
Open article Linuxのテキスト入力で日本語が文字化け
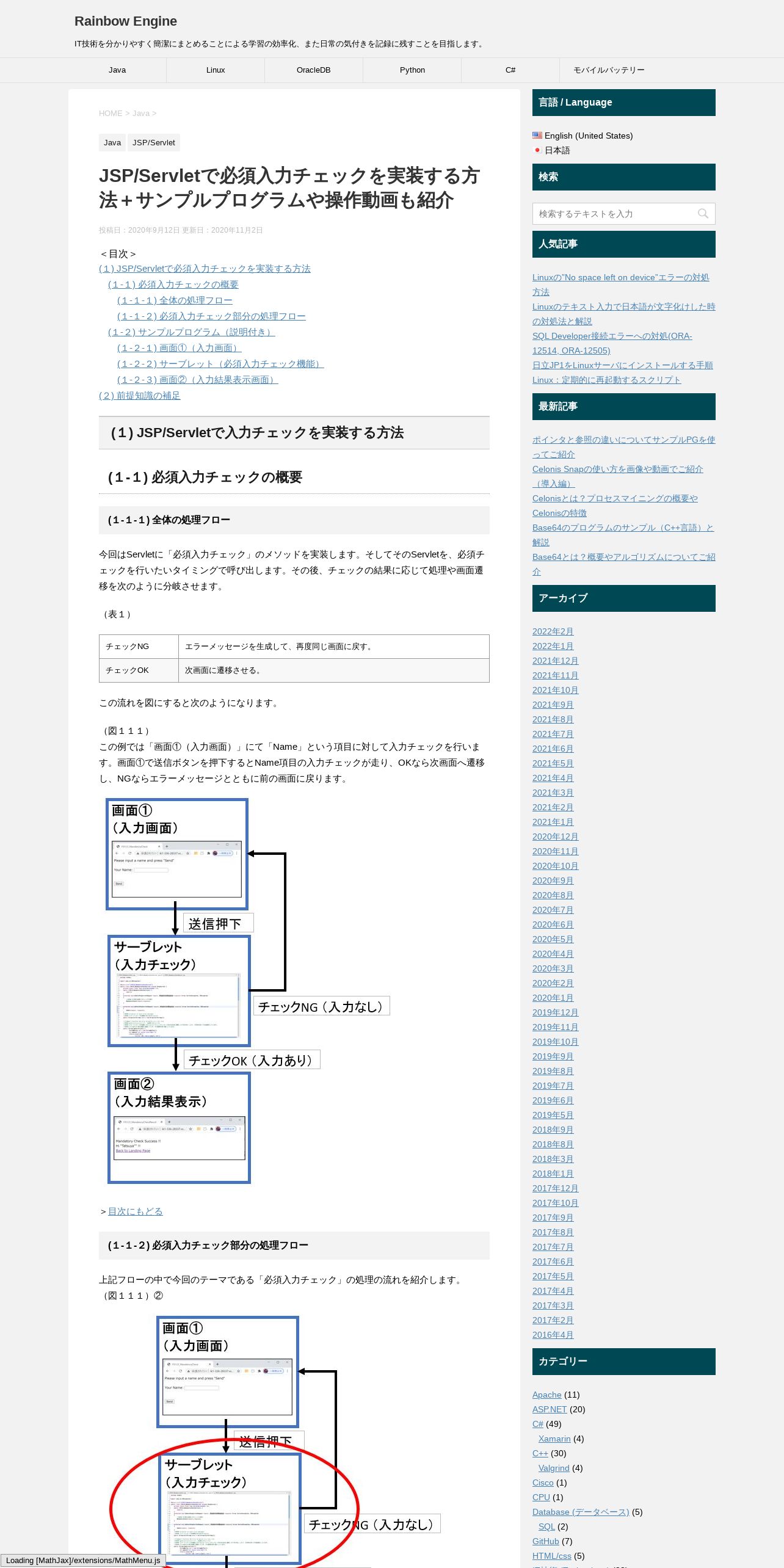(623, 314)
